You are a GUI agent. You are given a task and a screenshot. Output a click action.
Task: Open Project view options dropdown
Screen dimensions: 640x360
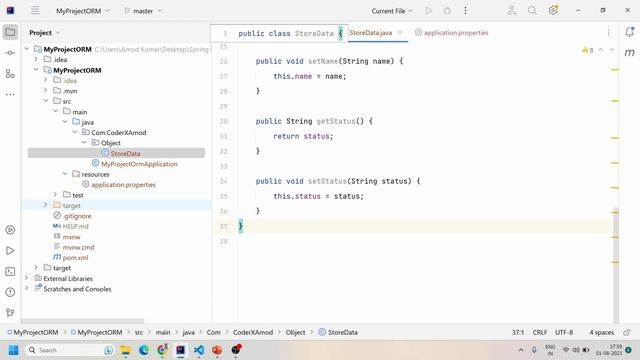tap(58, 33)
